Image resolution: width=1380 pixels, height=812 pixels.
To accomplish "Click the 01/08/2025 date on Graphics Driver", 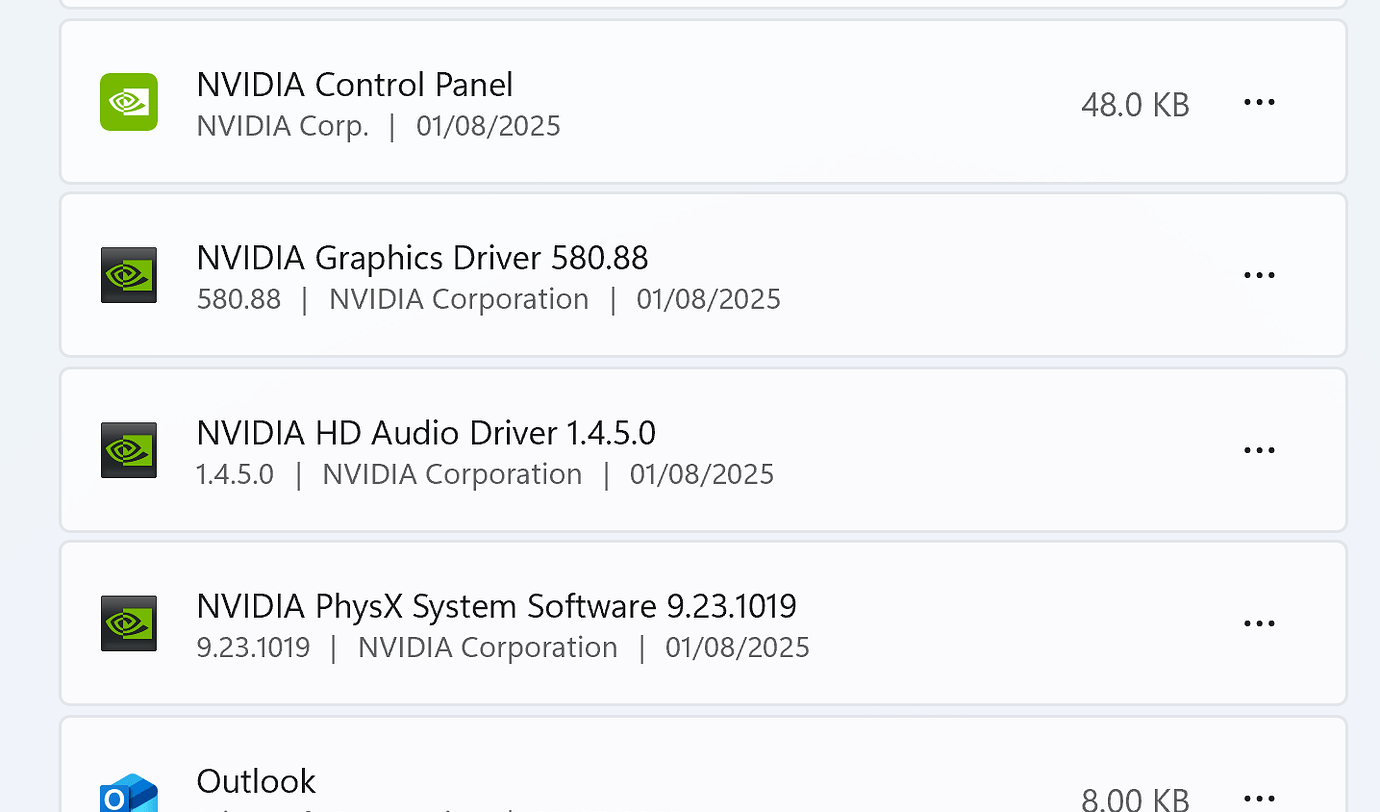I will point(708,298).
